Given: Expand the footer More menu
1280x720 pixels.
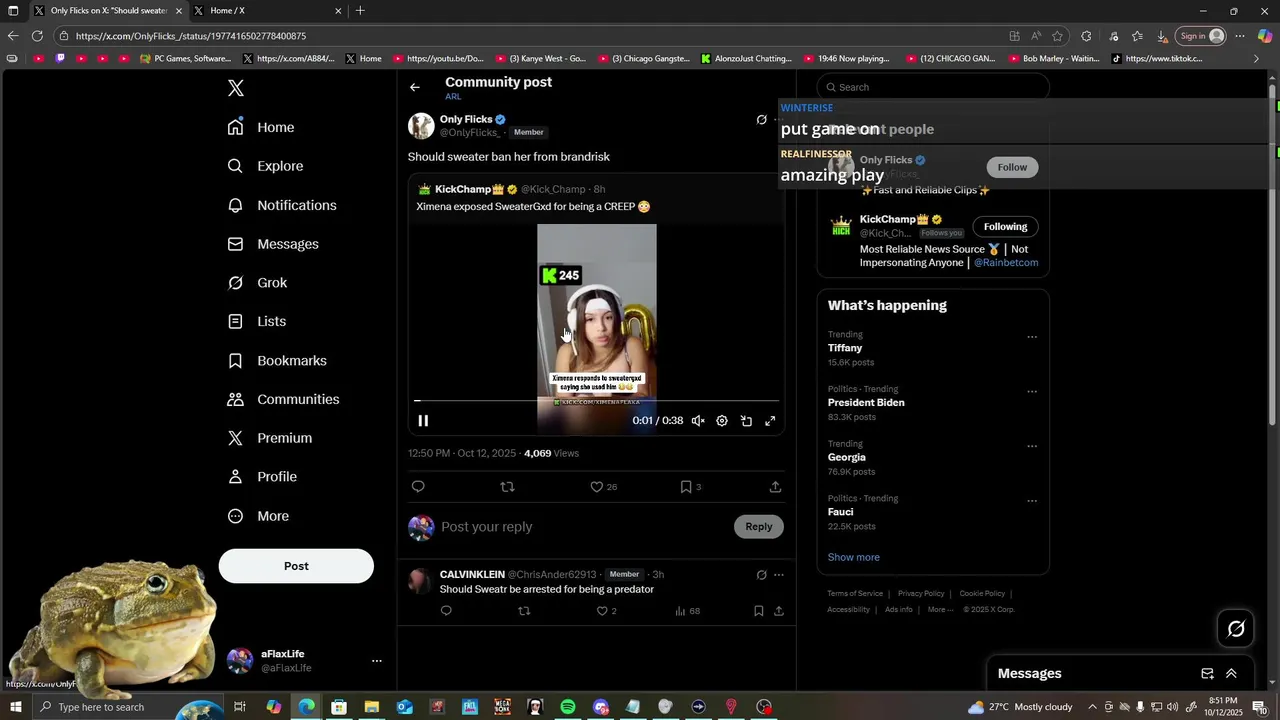Looking at the screenshot, I should click(939, 610).
